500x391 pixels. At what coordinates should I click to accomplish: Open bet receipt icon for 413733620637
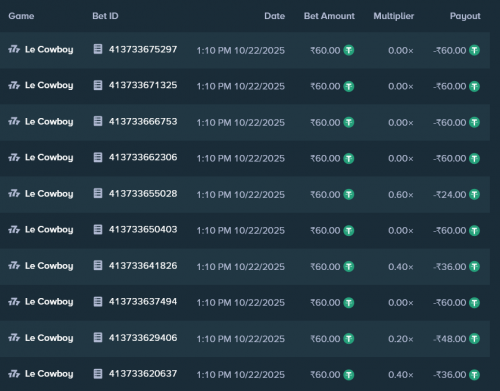coord(98,374)
